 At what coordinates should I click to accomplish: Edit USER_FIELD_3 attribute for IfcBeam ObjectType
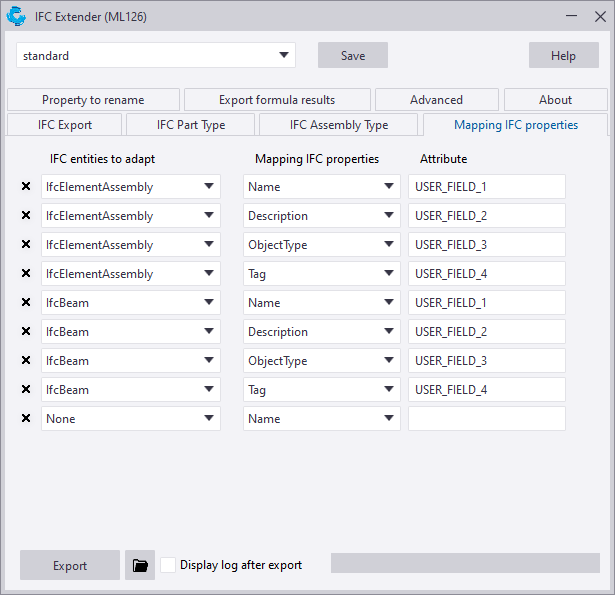tap(487, 360)
